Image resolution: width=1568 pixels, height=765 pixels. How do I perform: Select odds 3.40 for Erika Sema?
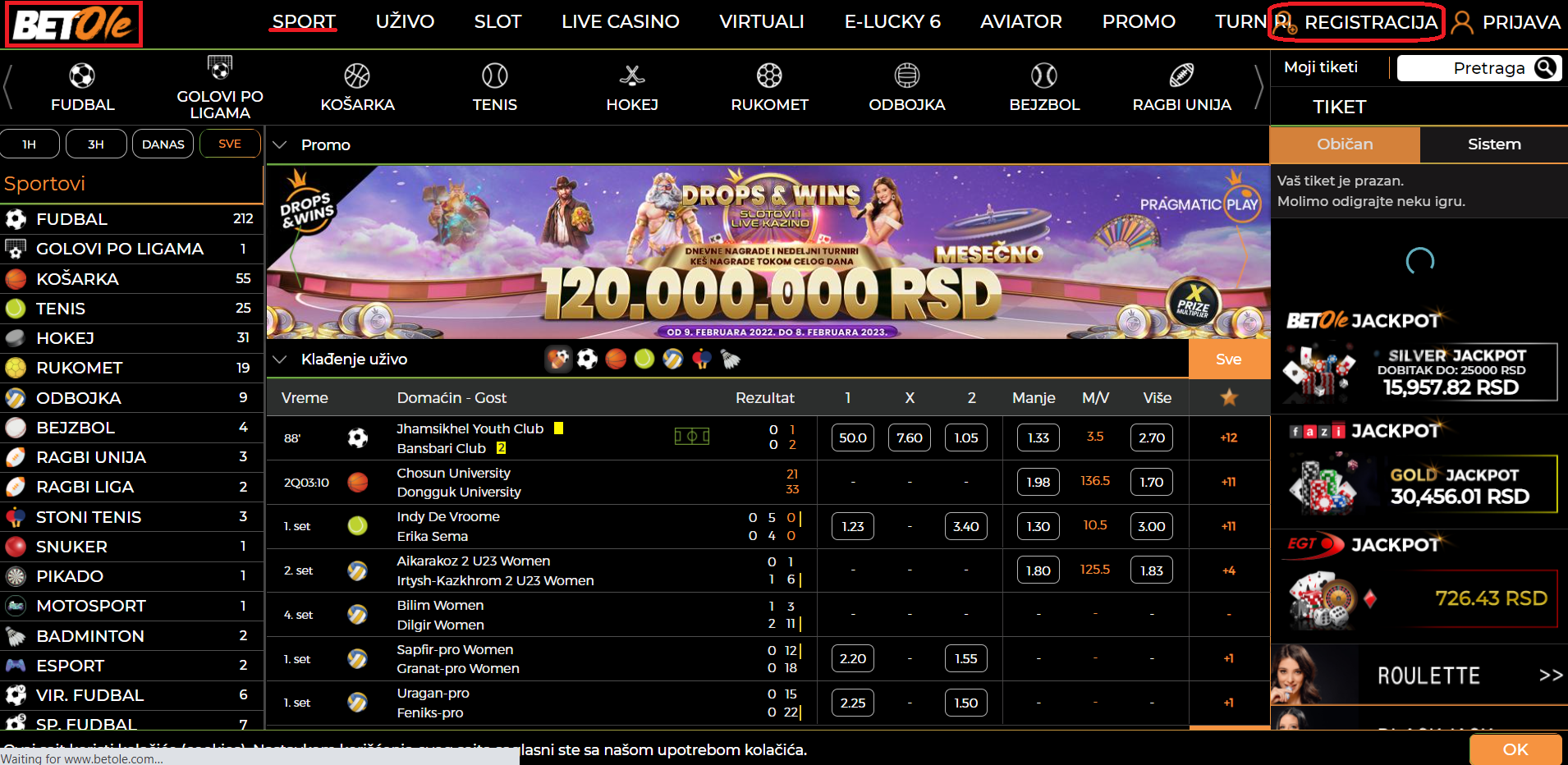click(966, 526)
